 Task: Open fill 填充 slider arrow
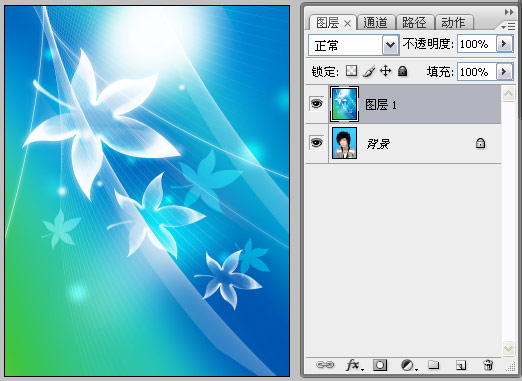504,71
